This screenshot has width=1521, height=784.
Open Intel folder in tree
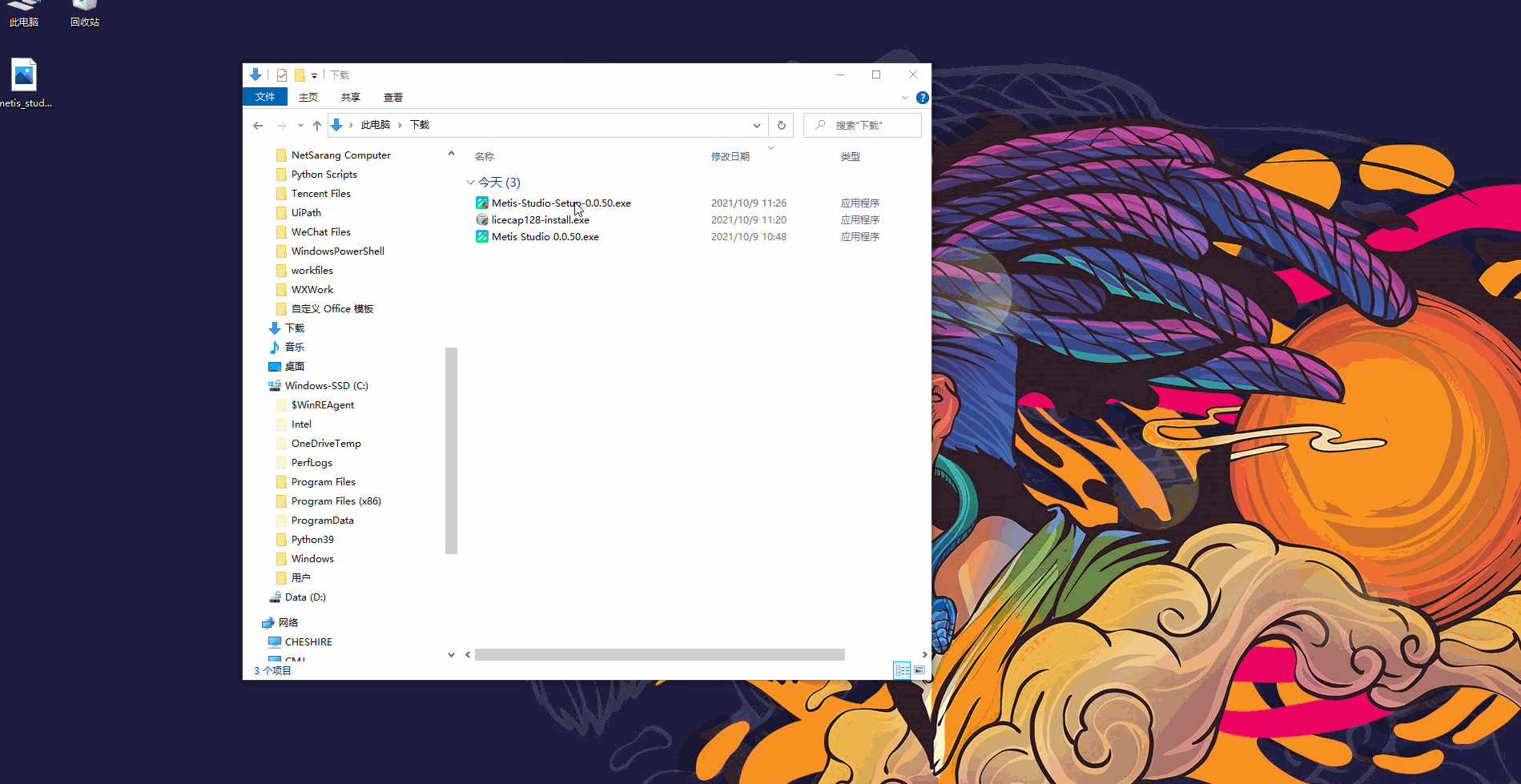pos(301,424)
